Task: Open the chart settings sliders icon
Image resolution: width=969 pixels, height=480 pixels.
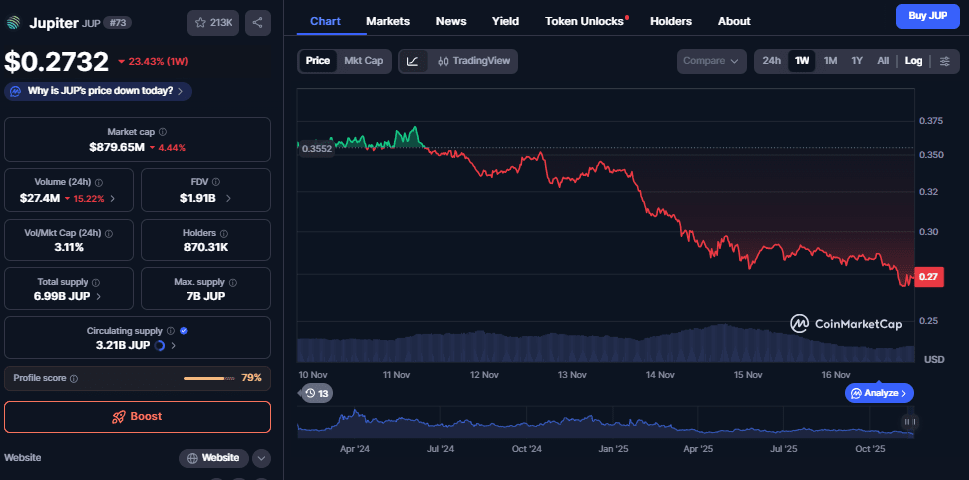Action: [x=944, y=61]
